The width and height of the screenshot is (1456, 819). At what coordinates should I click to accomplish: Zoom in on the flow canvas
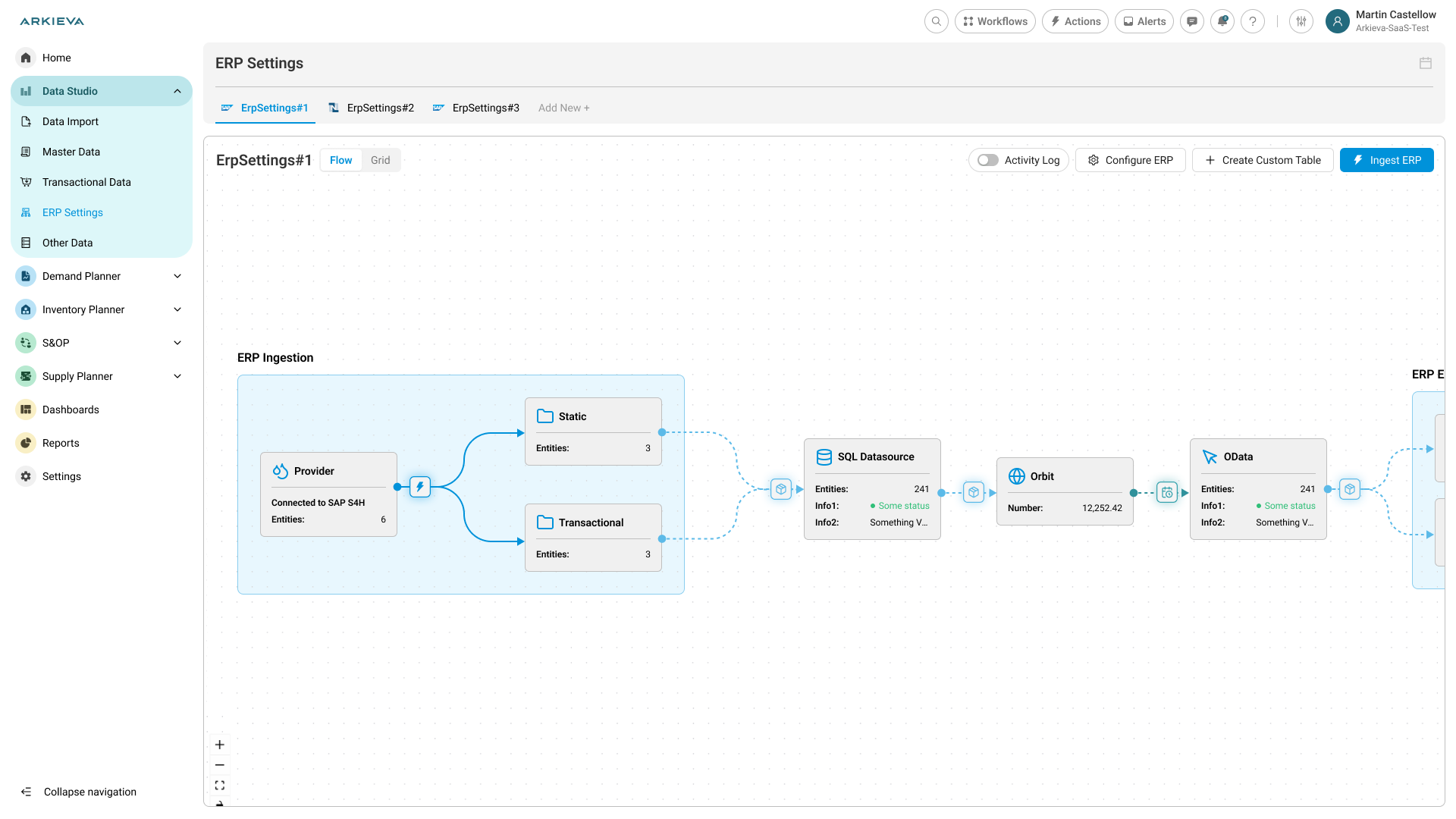pyautogui.click(x=220, y=745)
